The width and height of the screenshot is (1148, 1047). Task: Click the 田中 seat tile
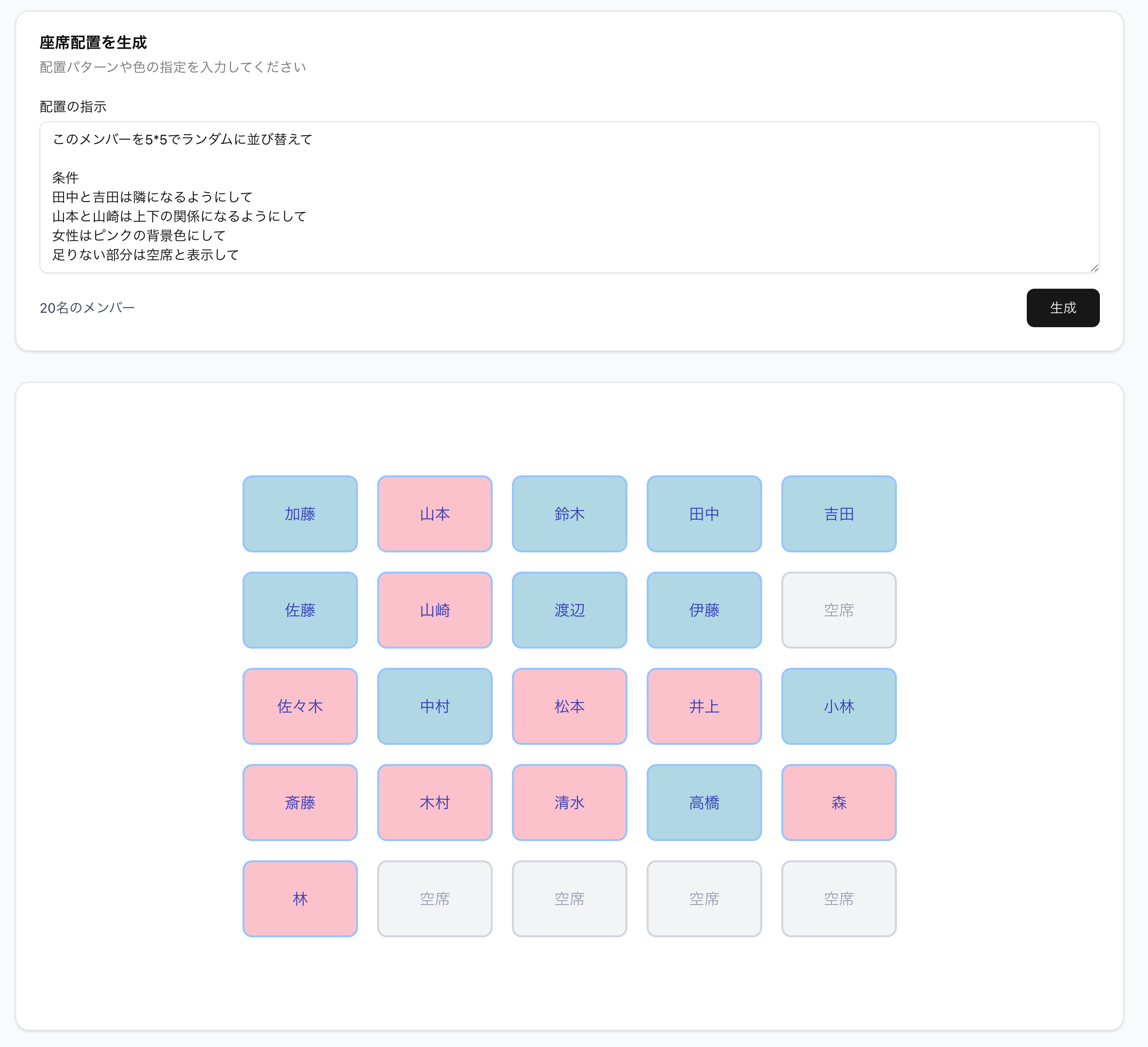[704, 513]
